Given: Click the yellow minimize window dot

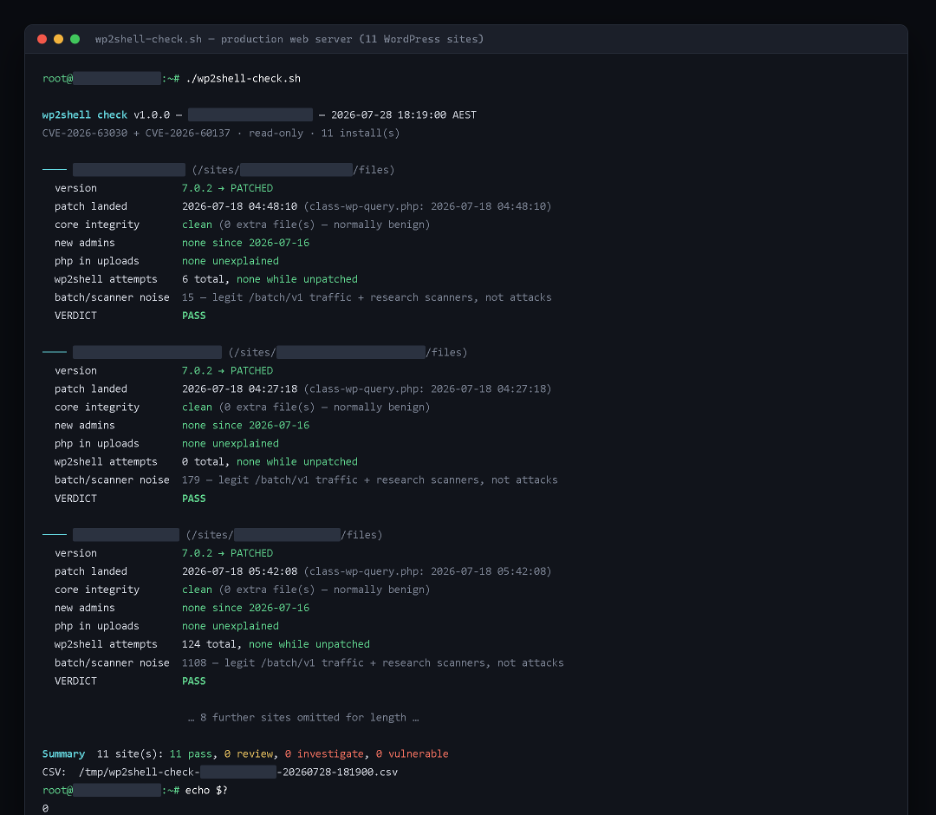Looking at the screenshot, I should [x=58, y=39].
